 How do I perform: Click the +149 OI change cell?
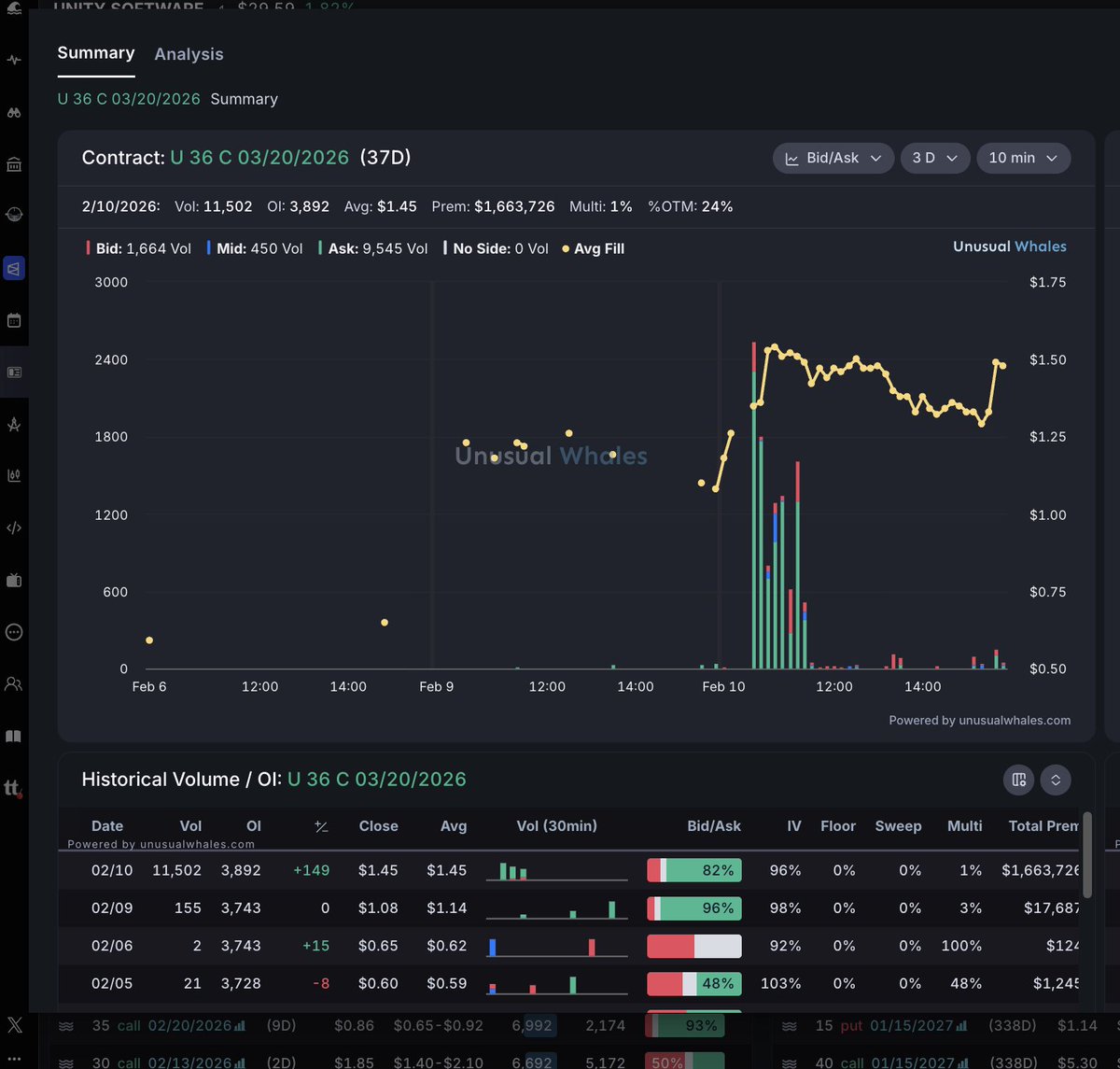(x=311, y=870)
